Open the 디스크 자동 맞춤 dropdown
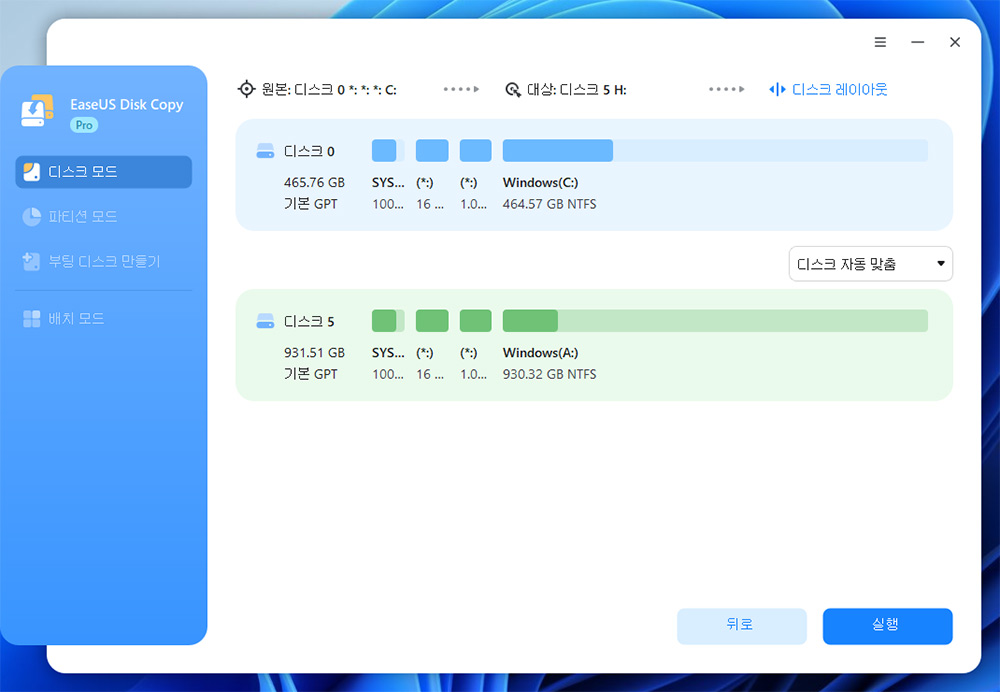Viewport: 1000px width, 692px height. tap(871, 263)
